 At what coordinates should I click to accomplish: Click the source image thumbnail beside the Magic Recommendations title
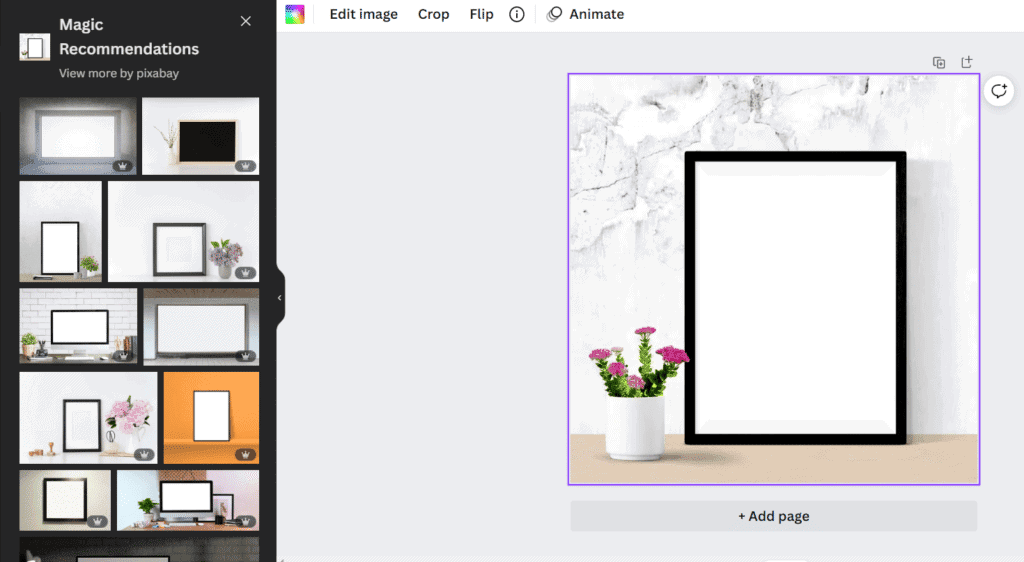tap(35, 47)
